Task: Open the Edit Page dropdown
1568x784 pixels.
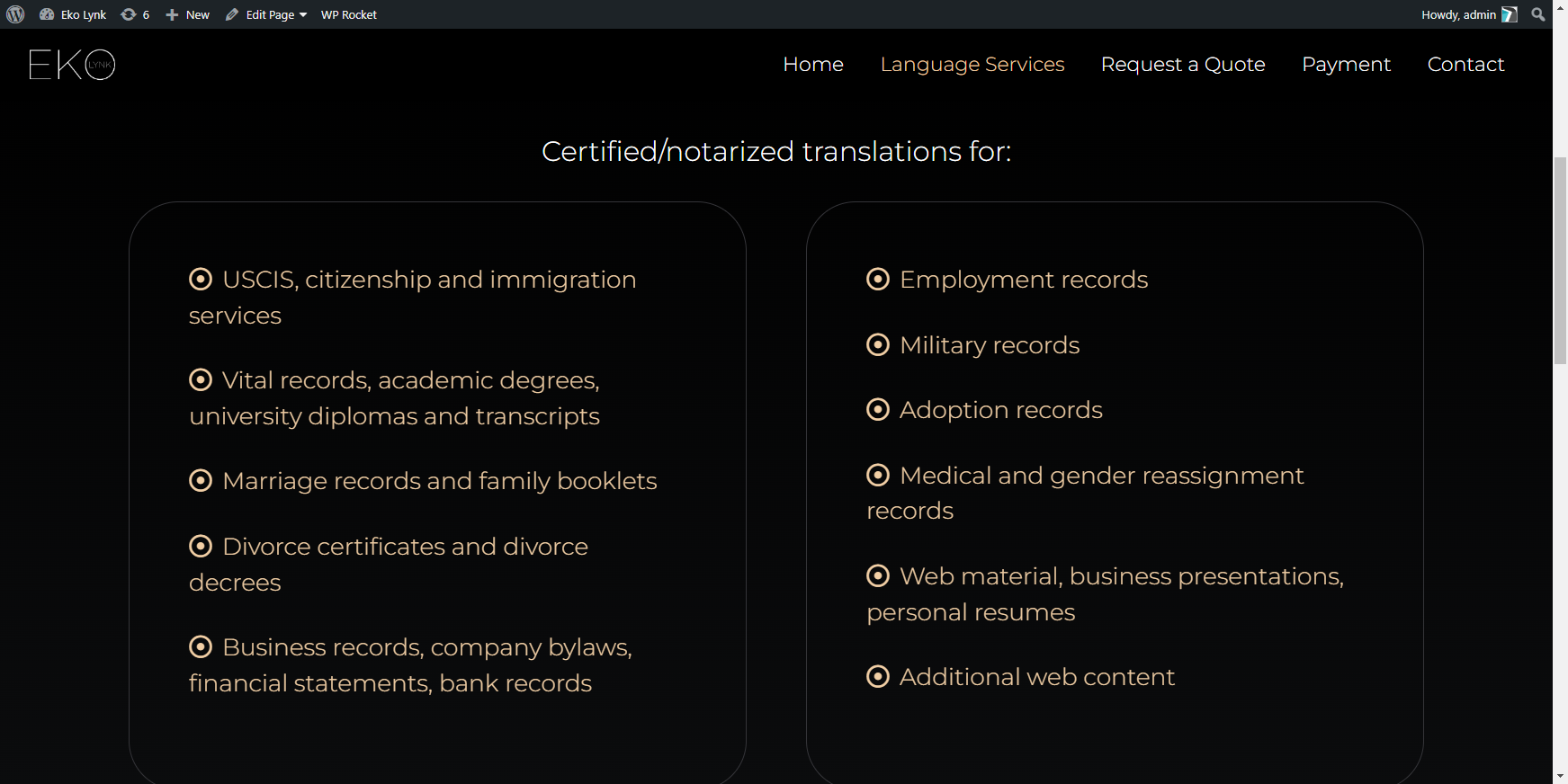Action: tap(266, 14)
